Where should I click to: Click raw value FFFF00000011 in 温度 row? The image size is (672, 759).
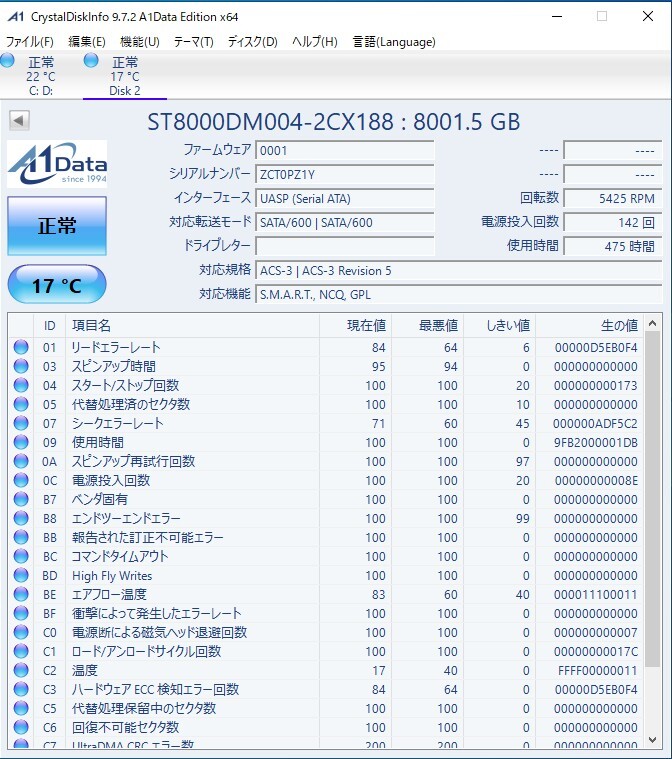(x=597, y=670)
